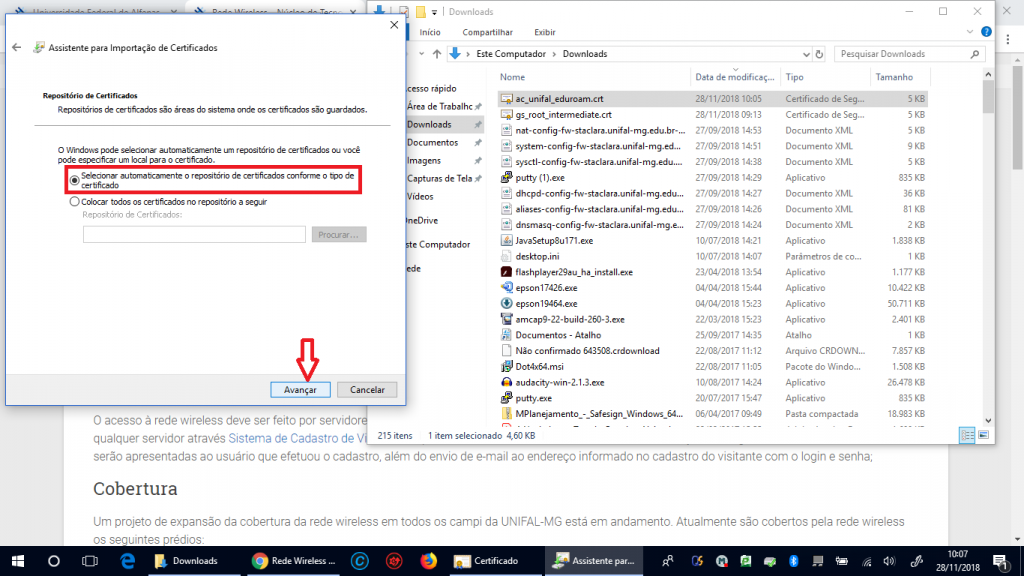The width and height of the screenshot is (1024, 576).
Task: Open Cortana search circle
Action: 54,561
